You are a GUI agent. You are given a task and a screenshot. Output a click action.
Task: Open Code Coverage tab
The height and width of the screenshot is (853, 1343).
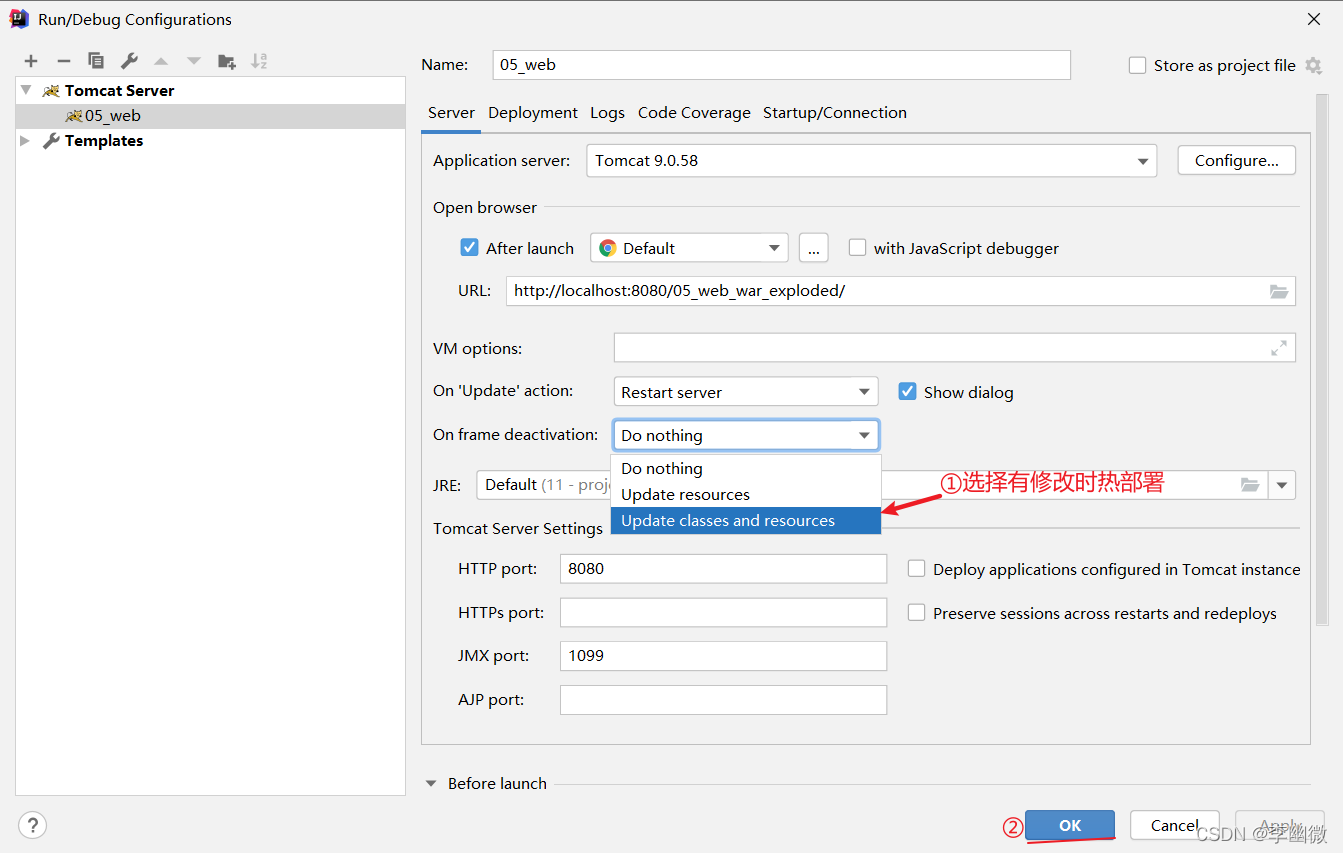coord(694,112)
